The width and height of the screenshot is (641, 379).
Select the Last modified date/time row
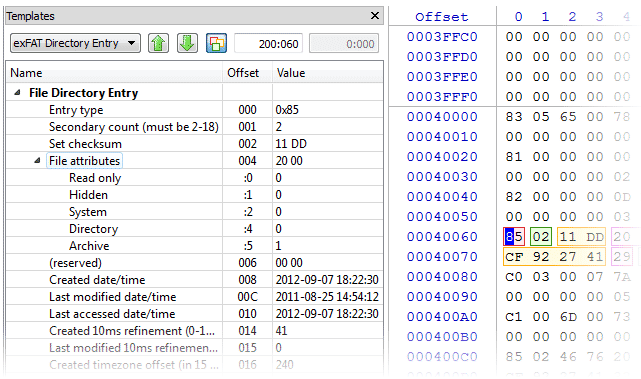click(195, 297)
